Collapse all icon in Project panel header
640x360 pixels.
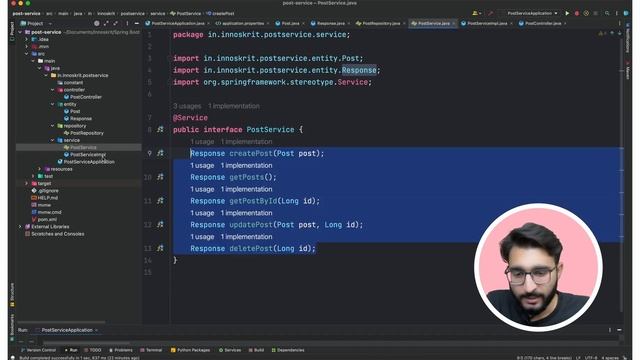click(116, 23)
